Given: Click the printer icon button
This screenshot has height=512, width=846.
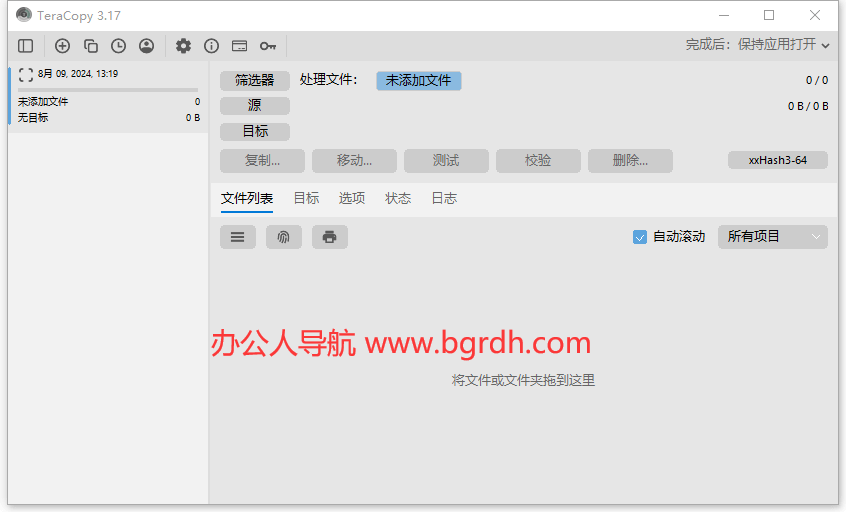Looking at the screenshot, I should point(330,237).
